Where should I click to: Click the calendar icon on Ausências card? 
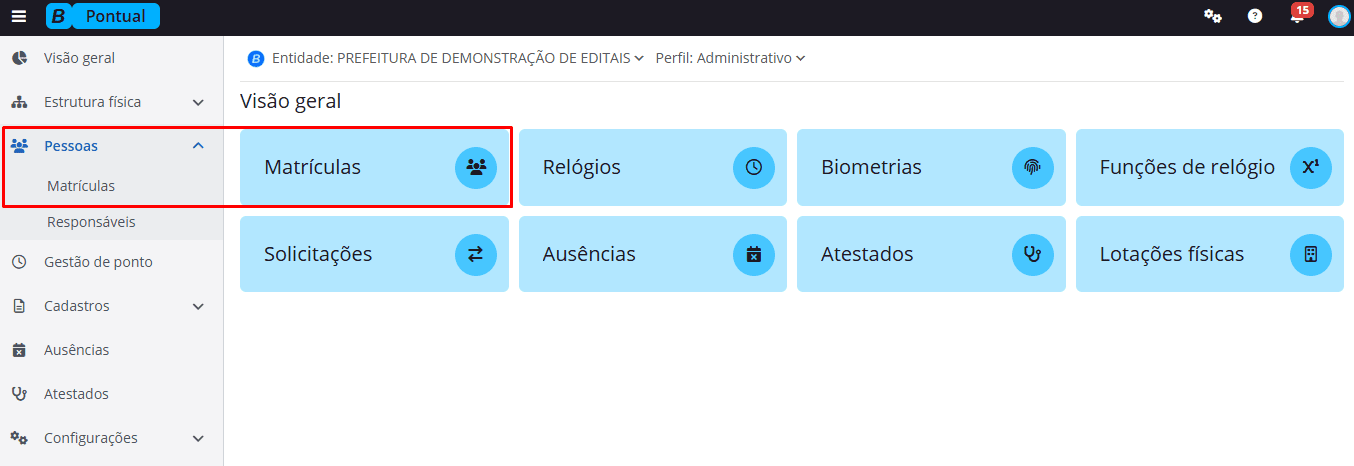click(x=754, y=254)
